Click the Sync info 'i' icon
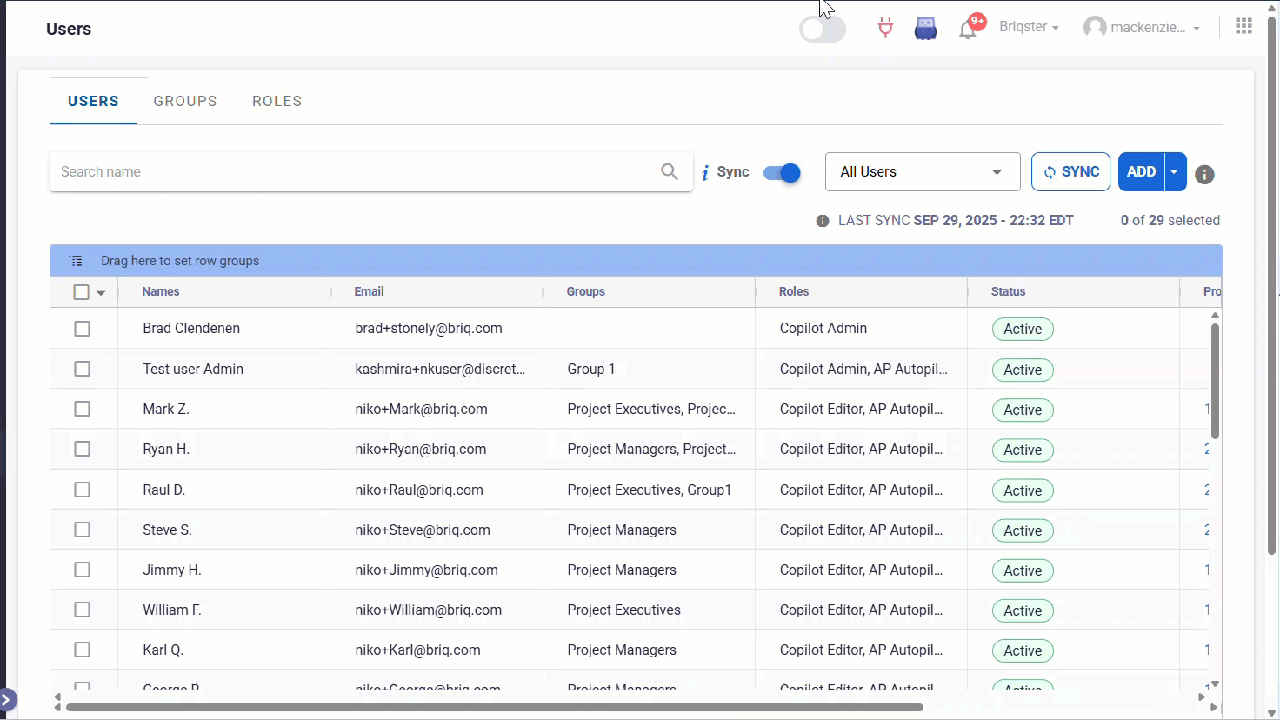The image size is (1280, 720). pos(705,173)
